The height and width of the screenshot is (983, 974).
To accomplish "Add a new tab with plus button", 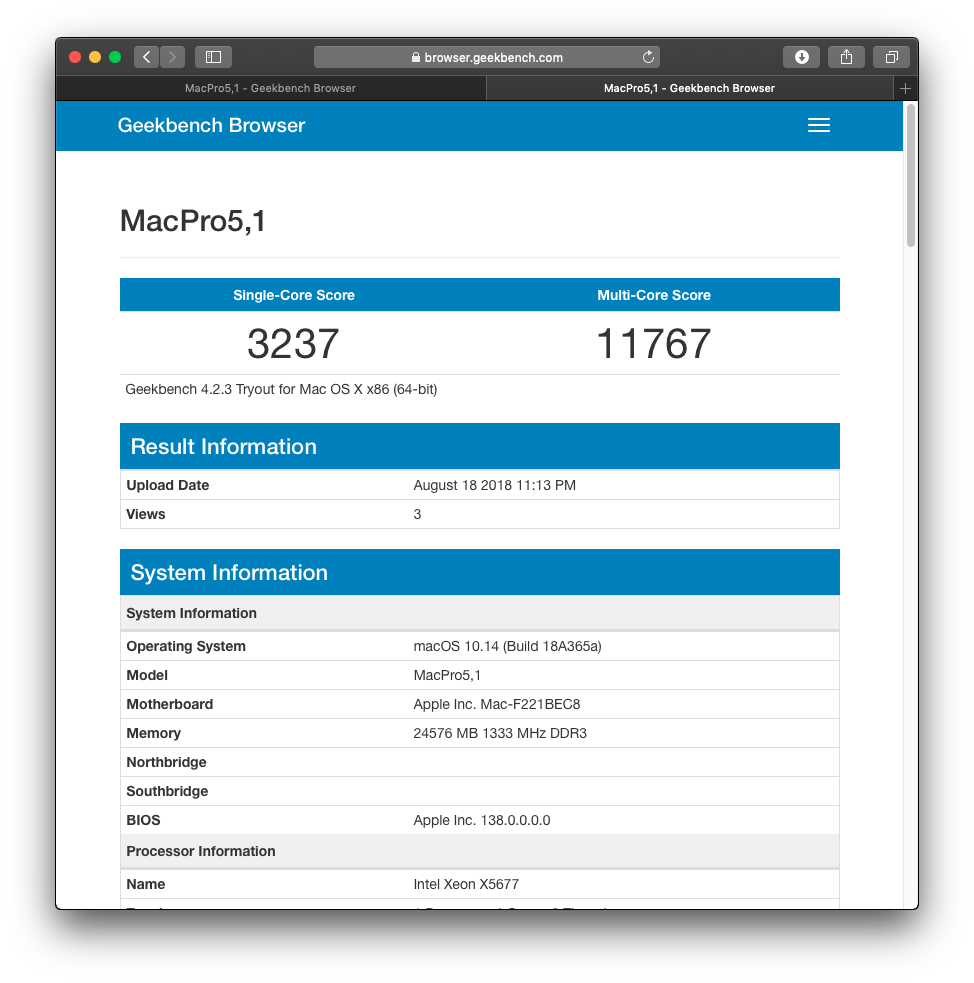I will click(905, 88).
